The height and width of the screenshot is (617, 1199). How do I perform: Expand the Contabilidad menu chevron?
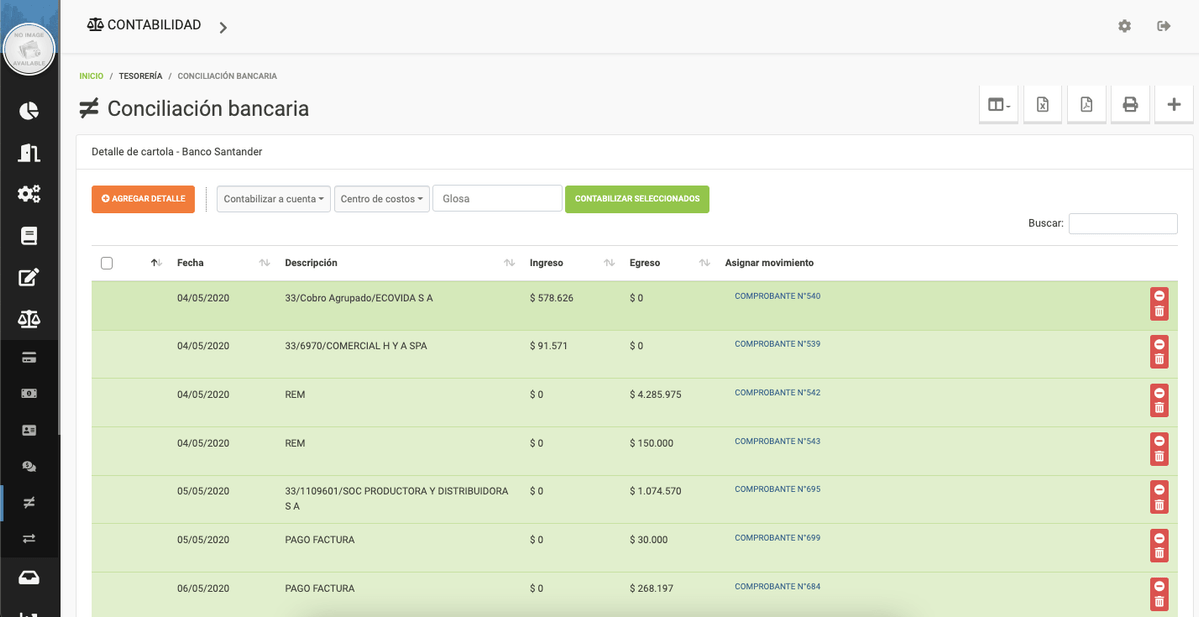pos(223,27)
